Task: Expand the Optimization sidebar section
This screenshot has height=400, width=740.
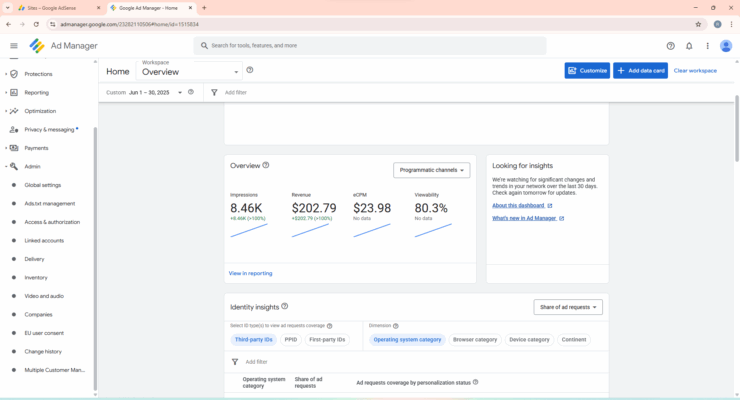Action: pos(6,111)
